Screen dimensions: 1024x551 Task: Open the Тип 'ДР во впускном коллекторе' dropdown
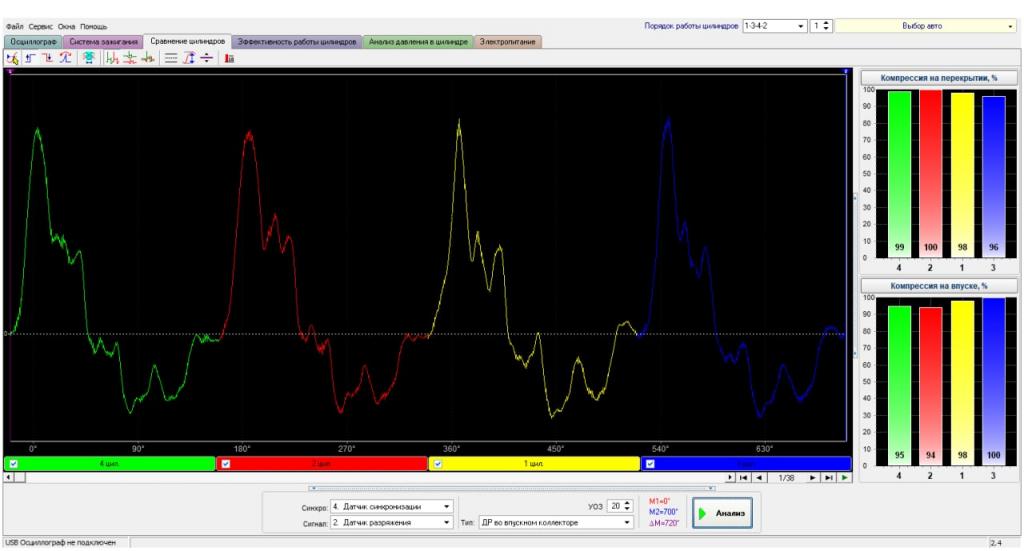tap(627, 522)
